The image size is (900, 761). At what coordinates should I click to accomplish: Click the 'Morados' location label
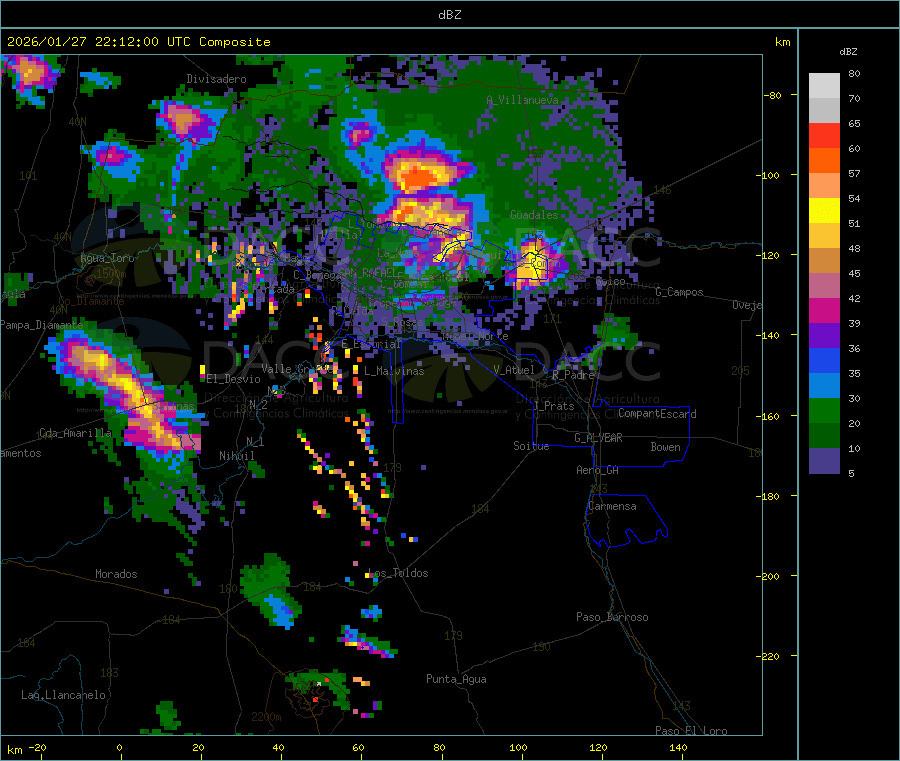click(116, 574)
